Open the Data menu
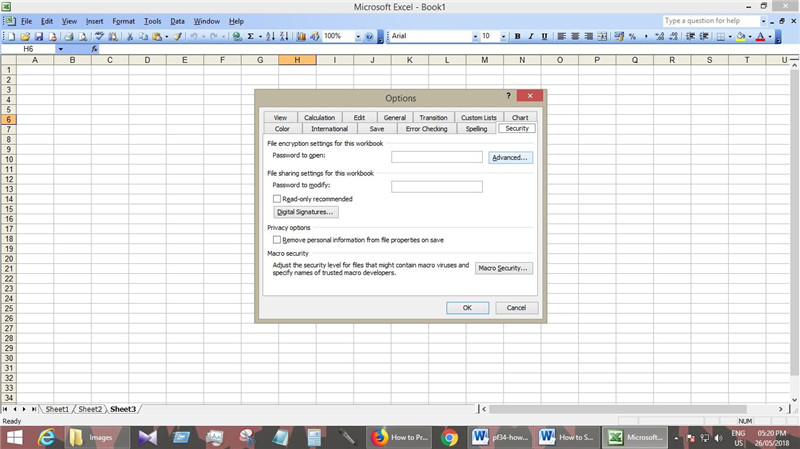 (177, 21)
